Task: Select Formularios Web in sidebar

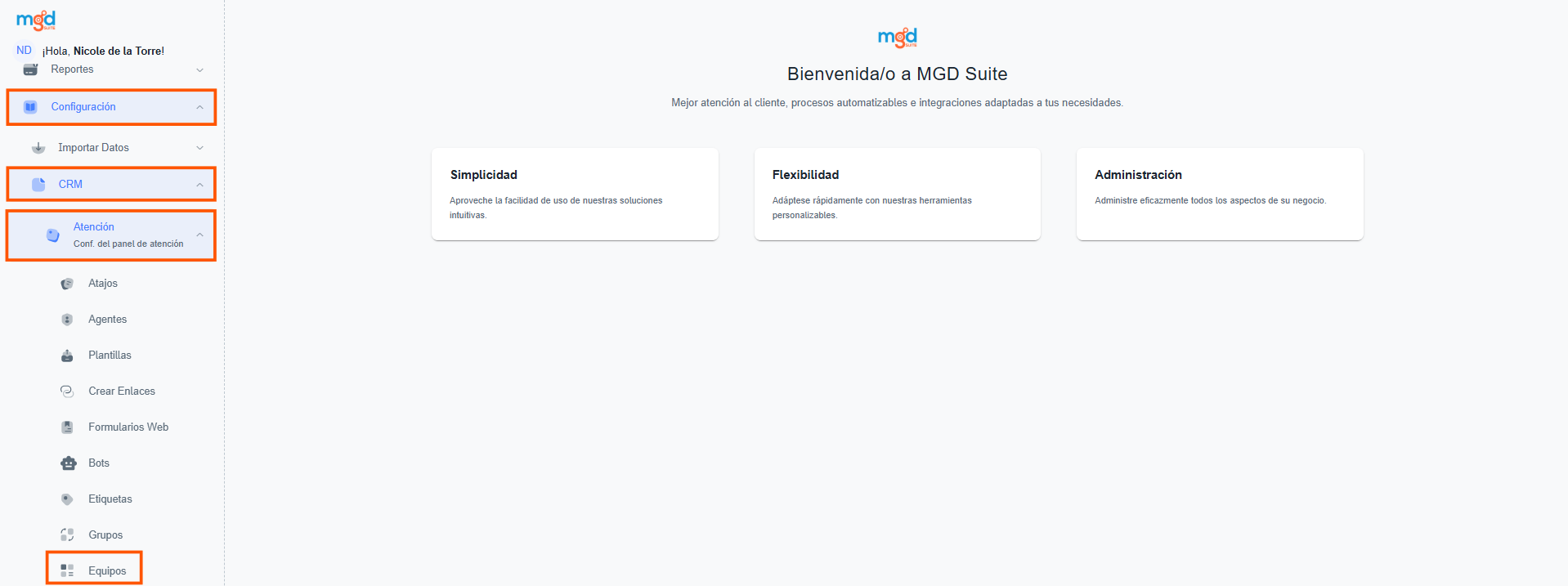Action: [128, 427]
